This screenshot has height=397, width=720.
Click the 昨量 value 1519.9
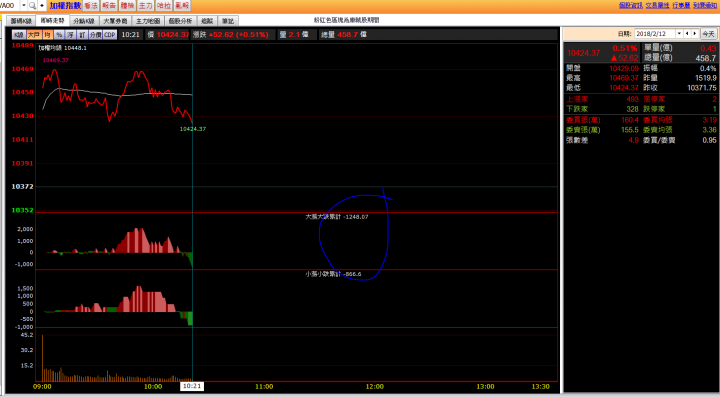click(x=705, y=78)
